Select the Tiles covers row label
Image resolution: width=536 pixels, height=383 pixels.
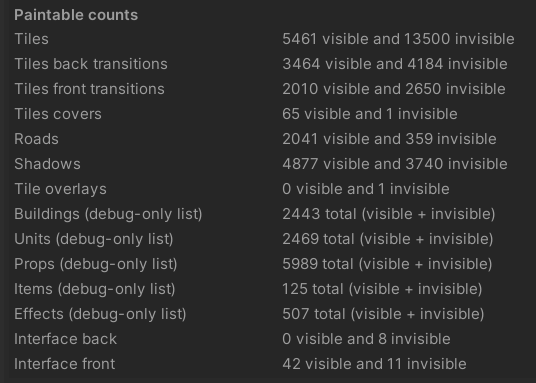click(x=58, y=114)
